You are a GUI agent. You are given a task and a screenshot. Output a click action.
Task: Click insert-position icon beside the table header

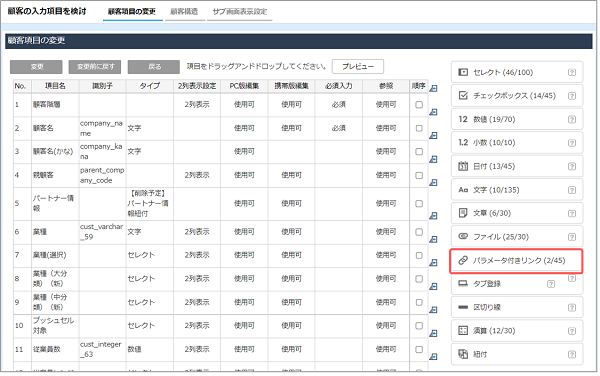433,88
